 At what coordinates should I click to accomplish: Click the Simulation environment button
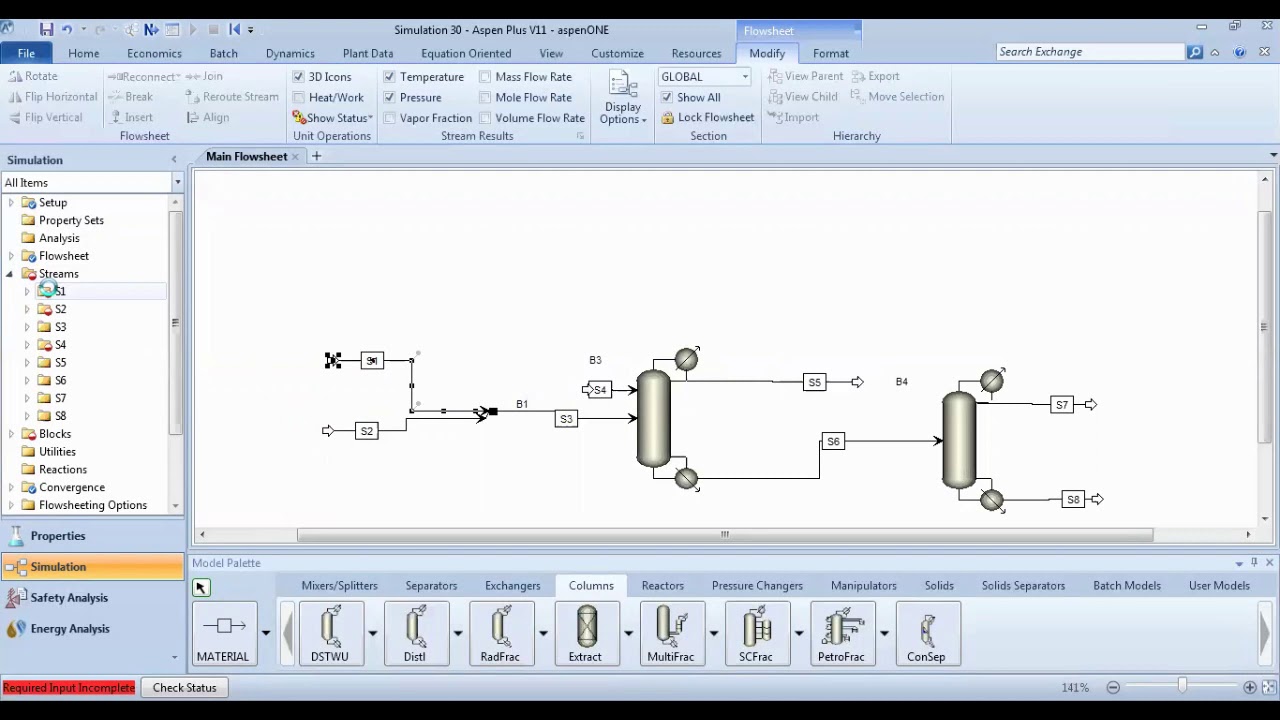[92, 567]
